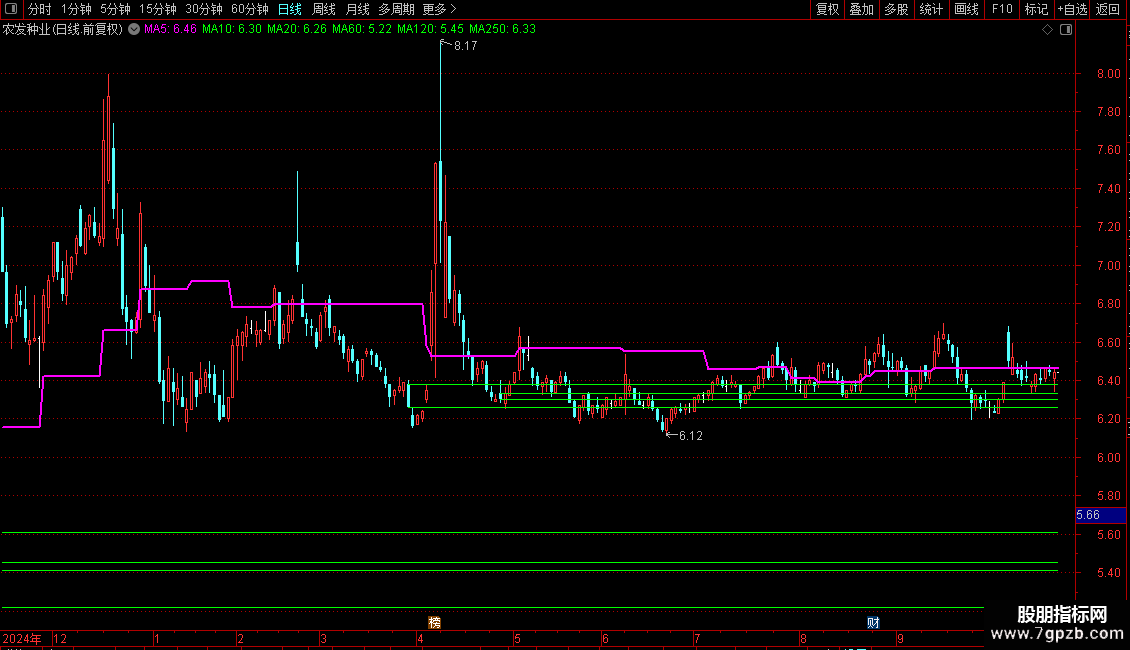
Task: Expand the 农发种业 indicator dropdown arrow
Action: pos(134,29)
